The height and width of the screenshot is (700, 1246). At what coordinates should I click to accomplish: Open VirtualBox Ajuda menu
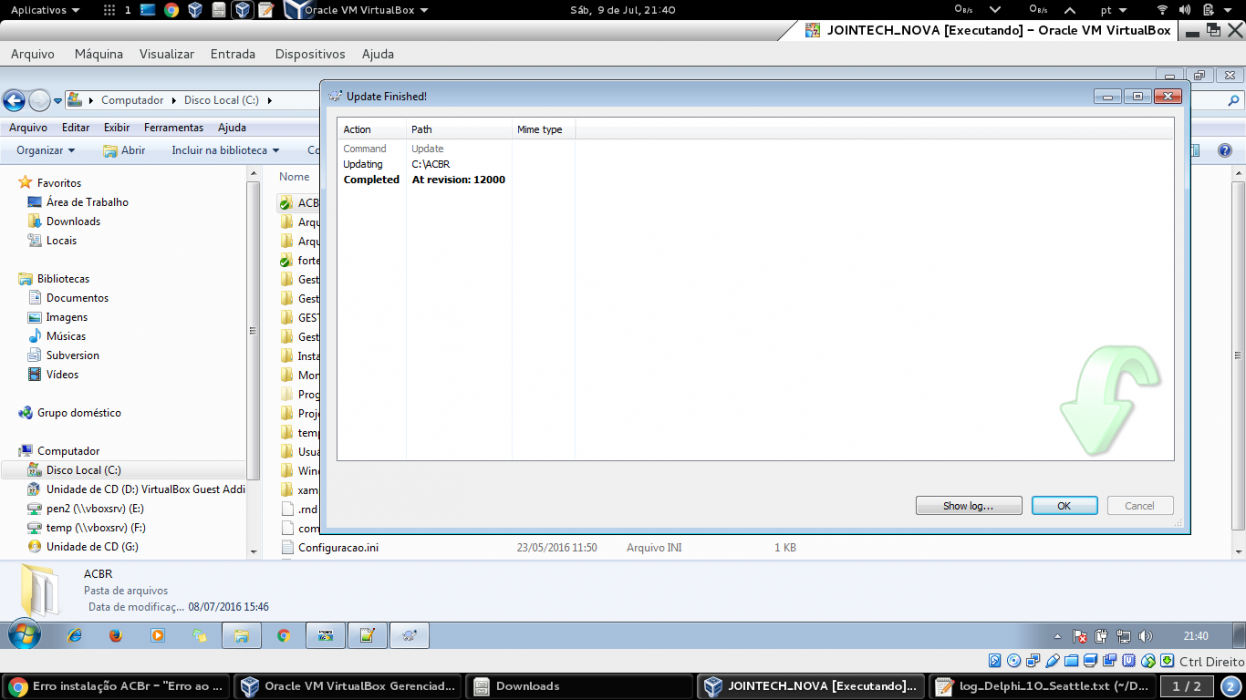(x=378, y=54)
